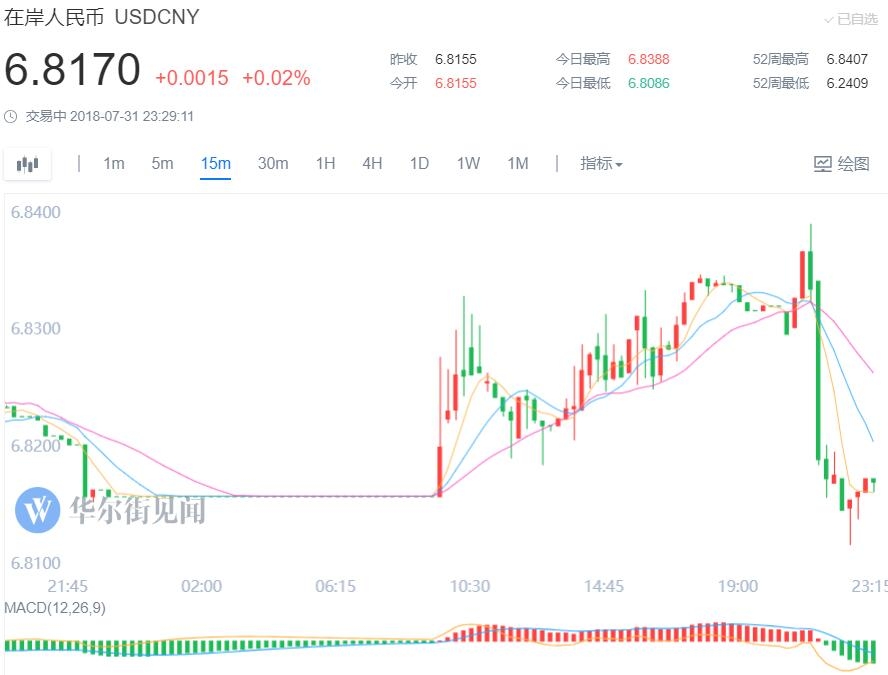Screen dimensions: 888x675
Task: Switch to the 30m timeframe
Action: [x=273, y=164]
